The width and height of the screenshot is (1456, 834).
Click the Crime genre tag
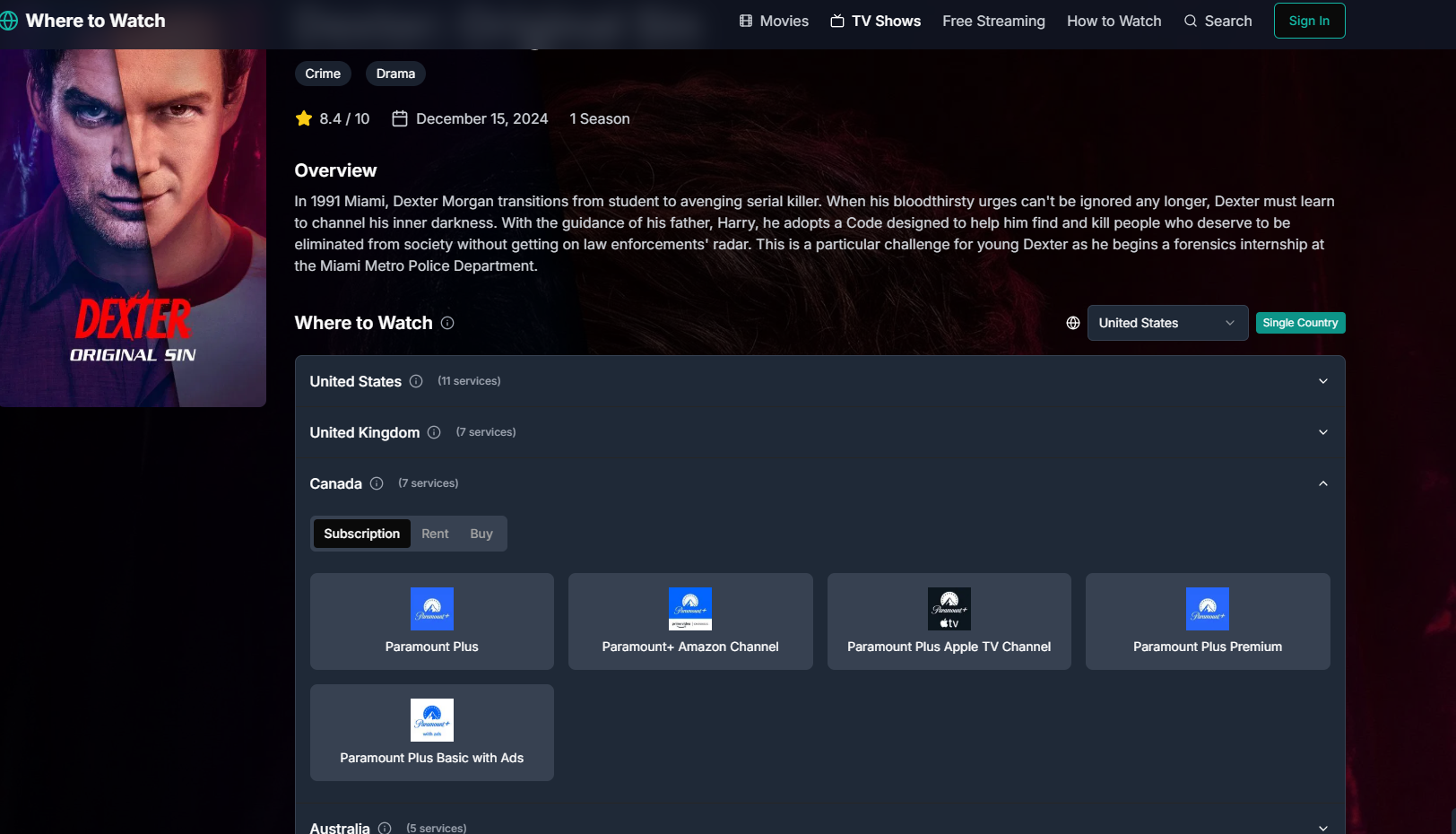coord(323,74)
